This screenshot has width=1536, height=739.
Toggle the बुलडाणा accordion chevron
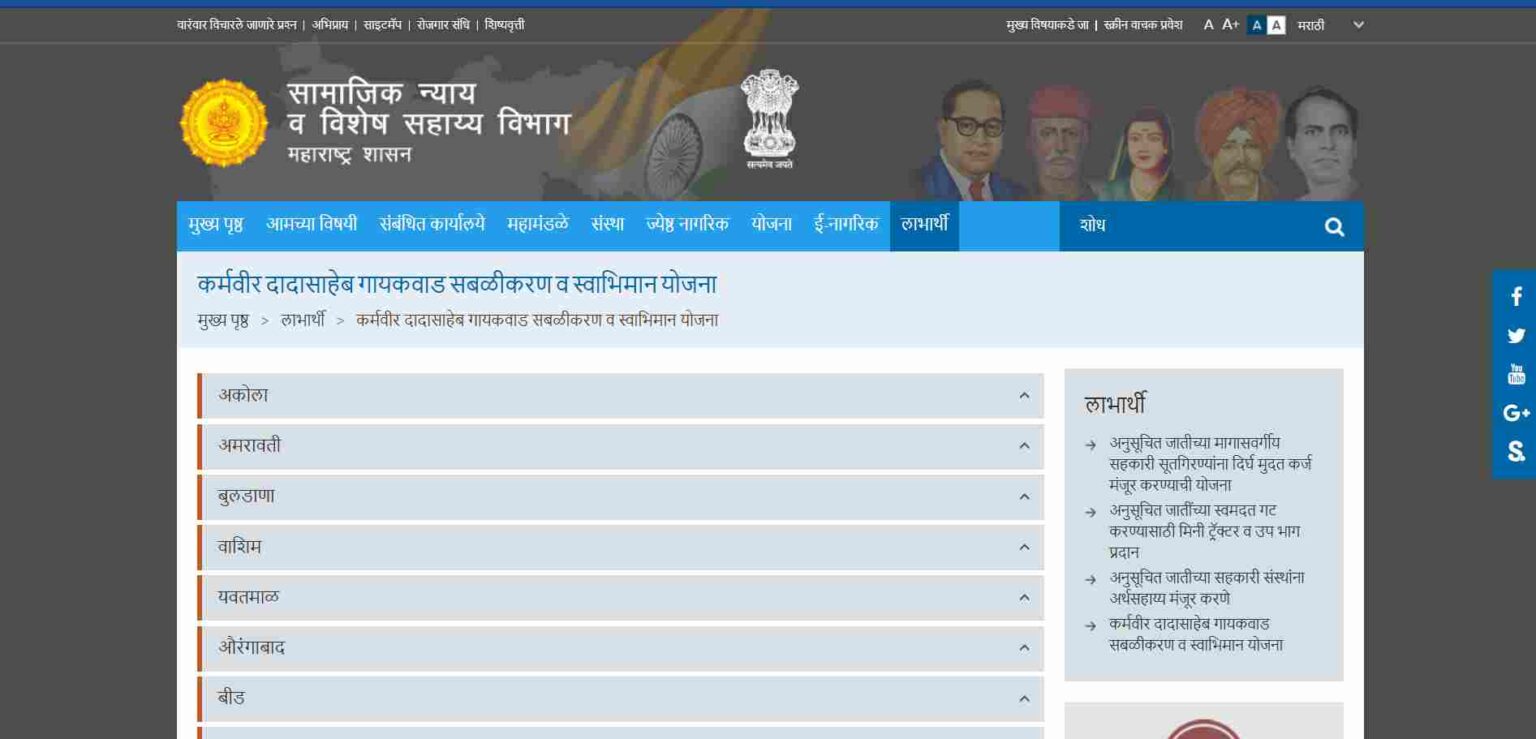point(1024,497)
